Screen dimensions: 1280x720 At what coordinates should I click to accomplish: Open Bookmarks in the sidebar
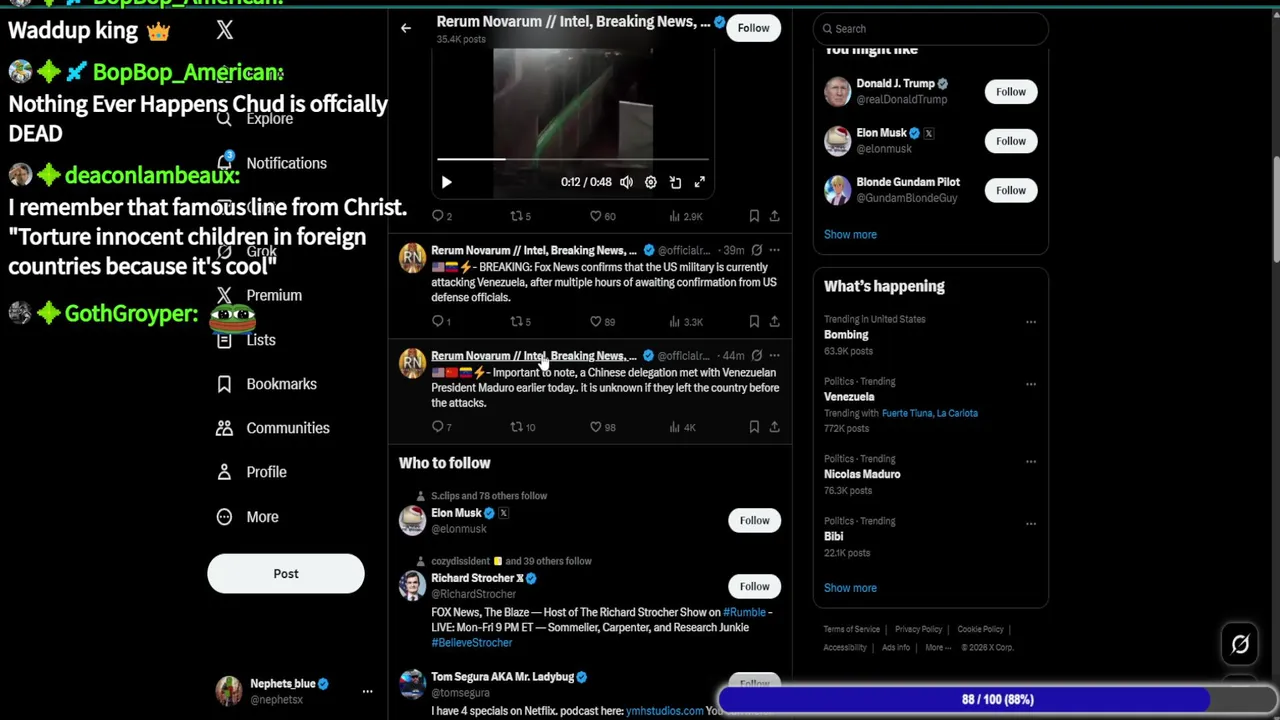266,384
